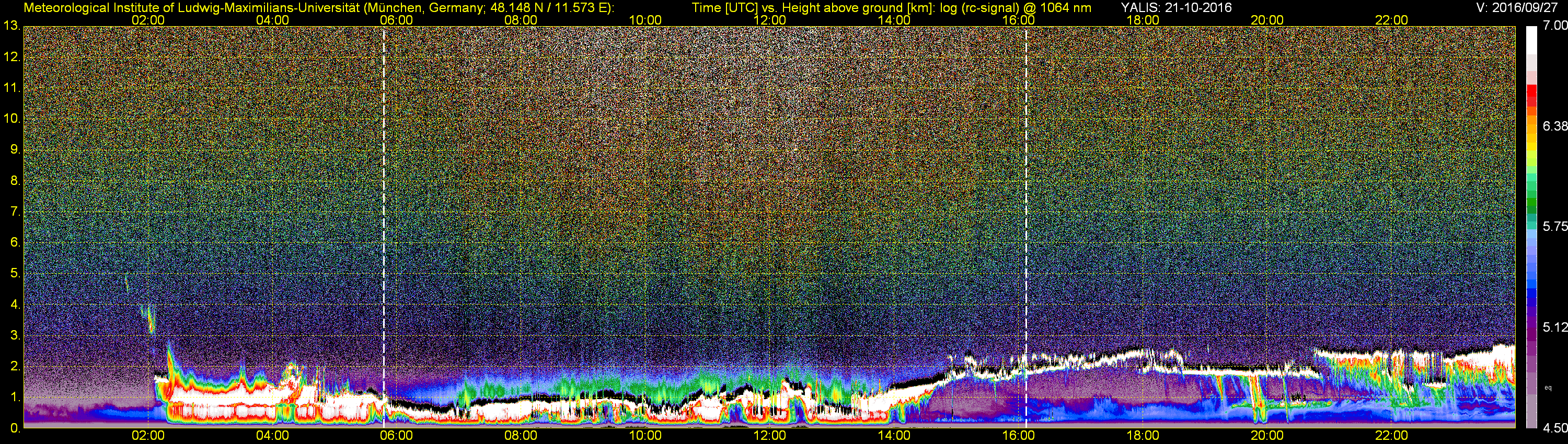1568x444 pixels.
Task: Click the 1 km height axis label
Action: pos(15,397)
